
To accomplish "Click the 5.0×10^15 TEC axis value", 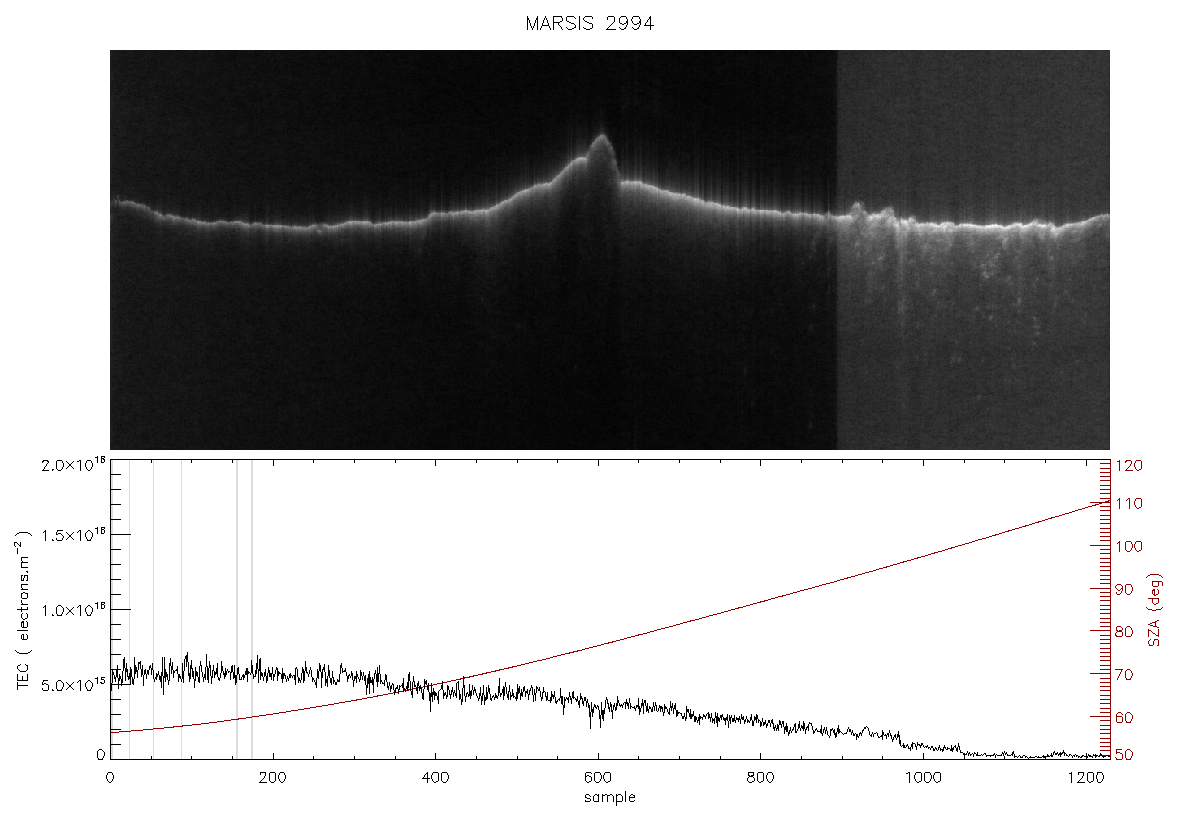I will [73, 685].
